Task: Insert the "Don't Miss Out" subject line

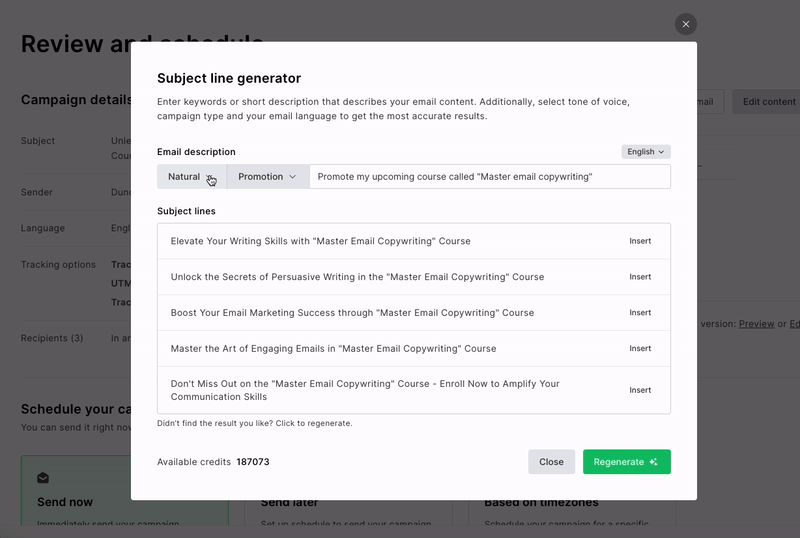Action: pos(640,390)
